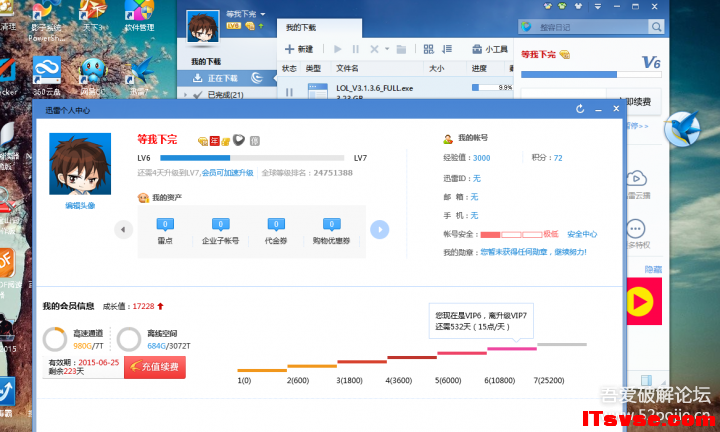Switch to the 我的下载 tab
The height and width of the screenshot is (432, 720).
pyautogui.click(x=319, y=28)
